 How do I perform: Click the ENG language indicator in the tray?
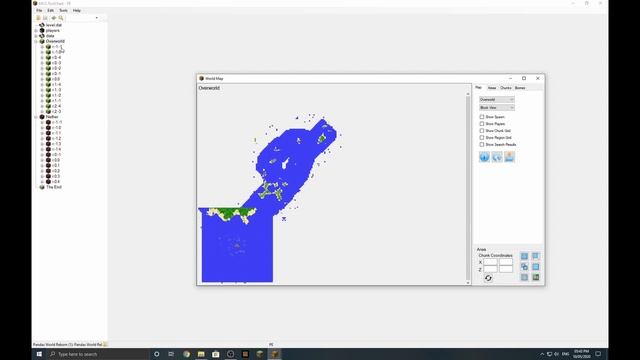click(x=565, y=354)
